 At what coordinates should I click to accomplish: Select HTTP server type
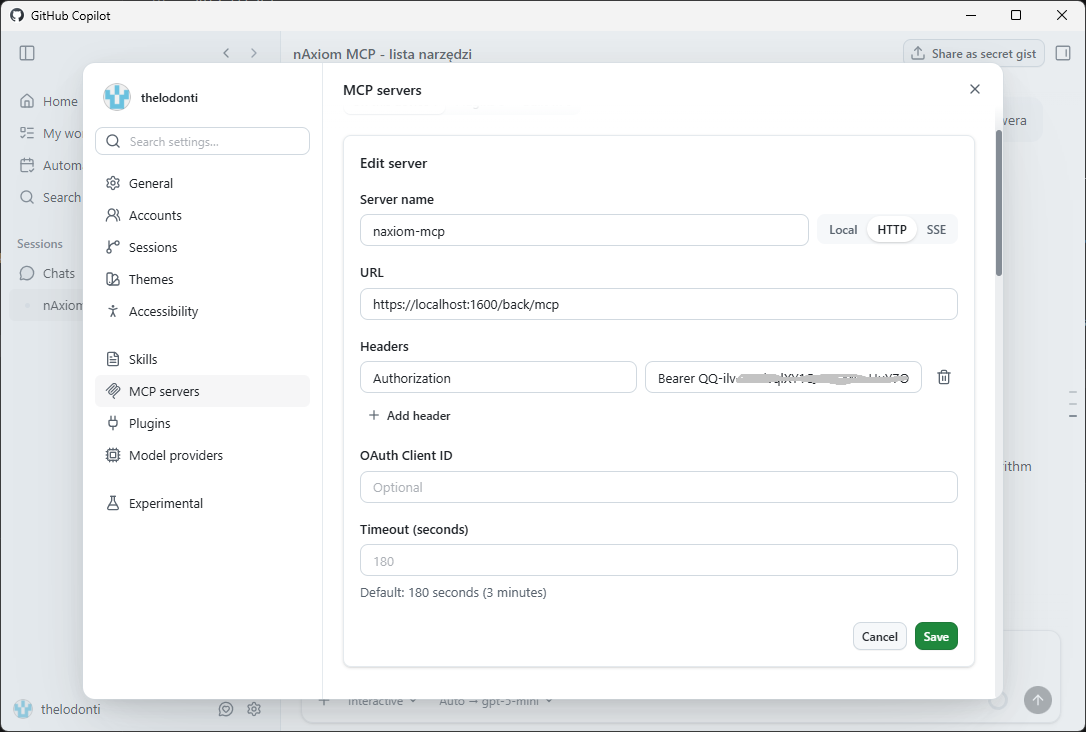point(891,230)
